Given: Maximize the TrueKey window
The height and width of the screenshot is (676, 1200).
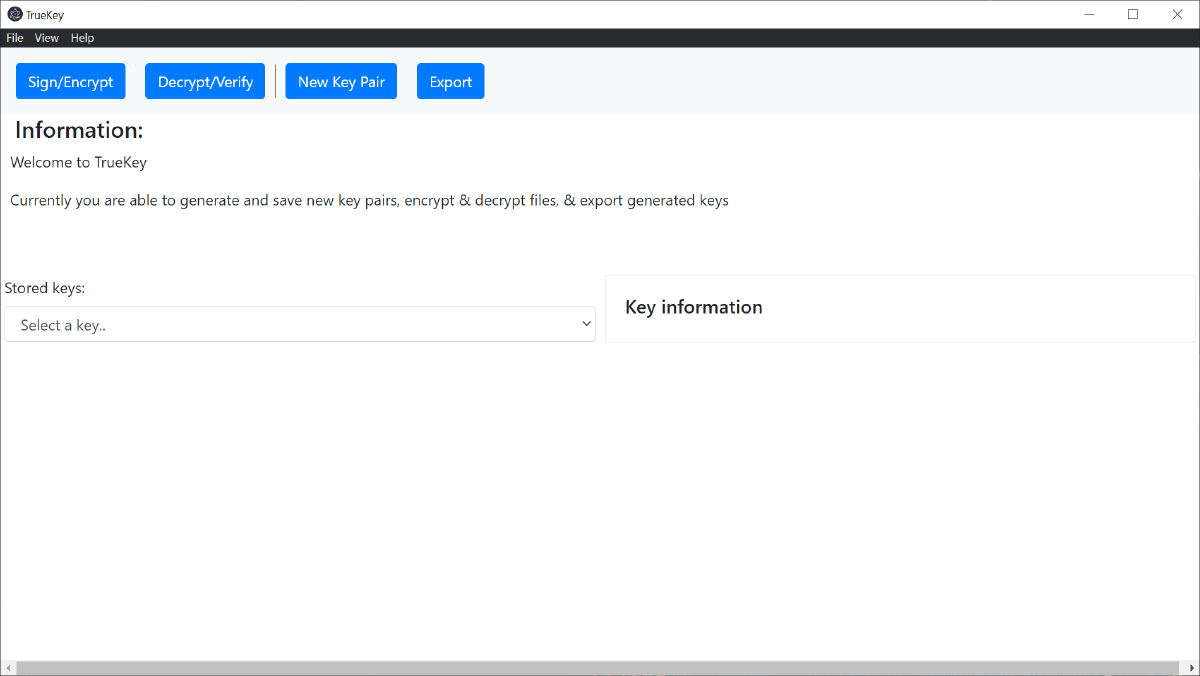Looking at the screenshot, I should [x=1133, y=14].
